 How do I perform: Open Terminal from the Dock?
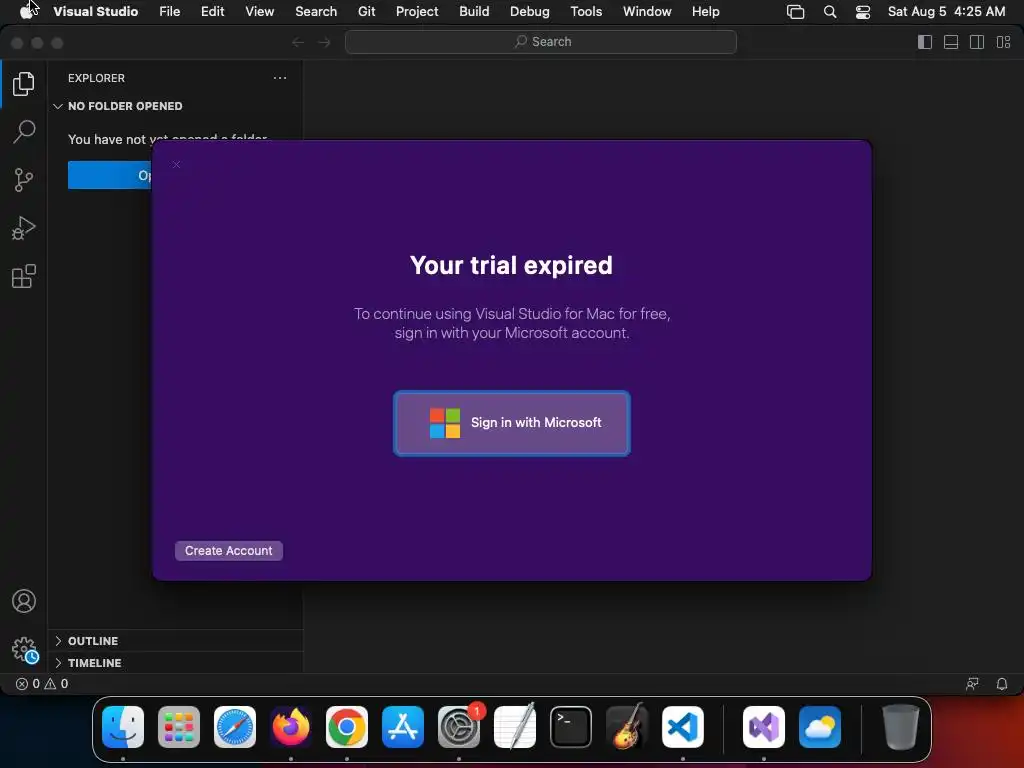click(571, 727)
